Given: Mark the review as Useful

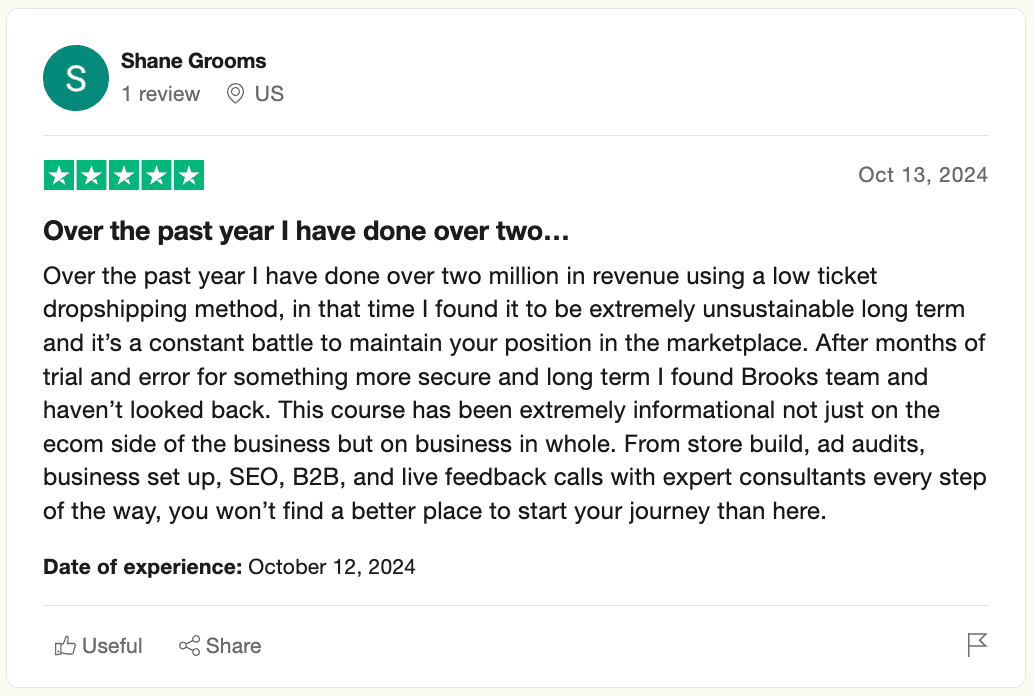Looking at the screenshot, I should point(111,646).
